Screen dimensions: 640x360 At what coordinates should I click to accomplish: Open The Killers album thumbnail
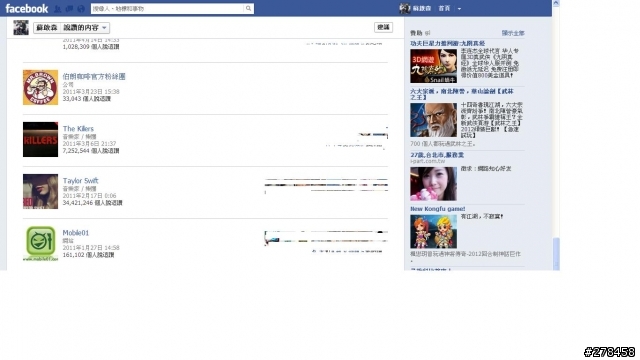tap(40, 139)
